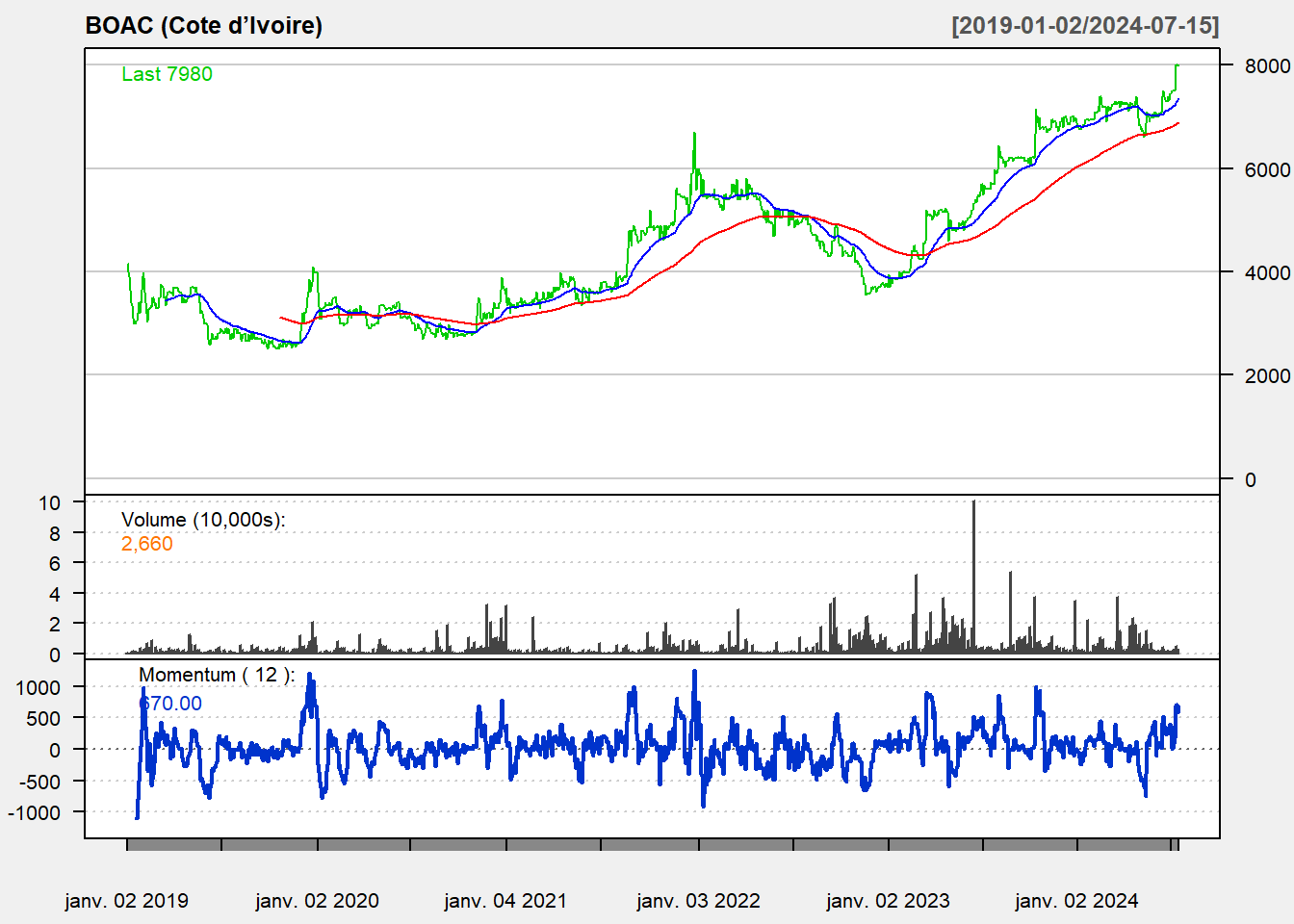Screen dimensions: 1294x924
Task: Select janv. 03 2022 on time axis
Action: [x=698, y=901]
